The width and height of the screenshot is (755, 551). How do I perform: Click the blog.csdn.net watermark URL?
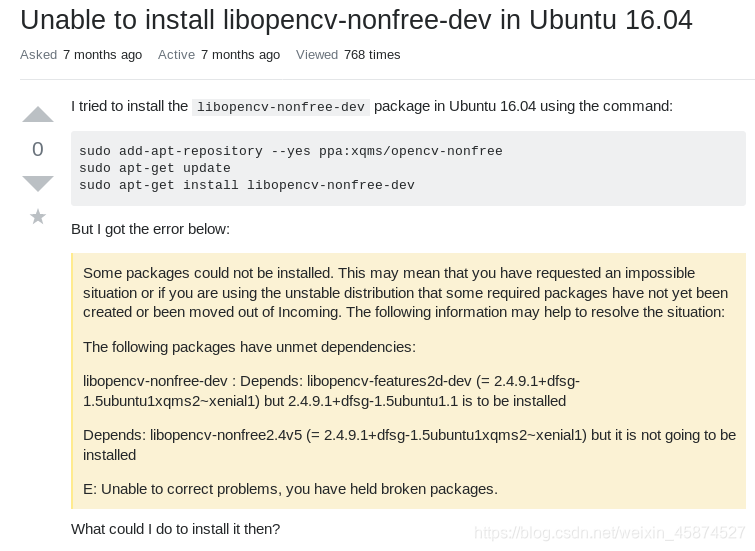609,533
